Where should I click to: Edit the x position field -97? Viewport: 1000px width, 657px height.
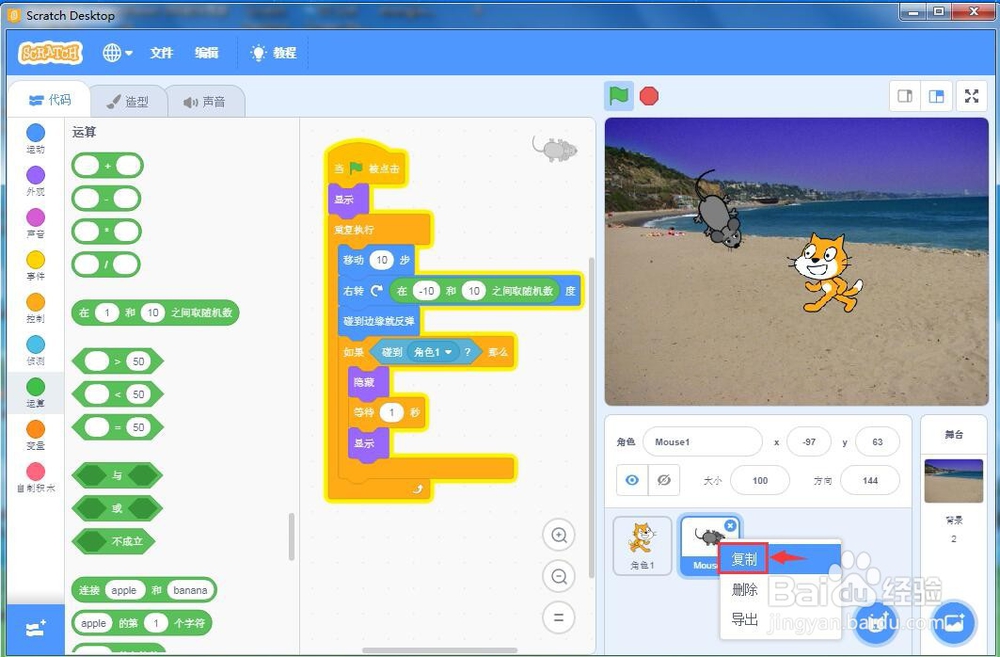(x=809, y=441)
